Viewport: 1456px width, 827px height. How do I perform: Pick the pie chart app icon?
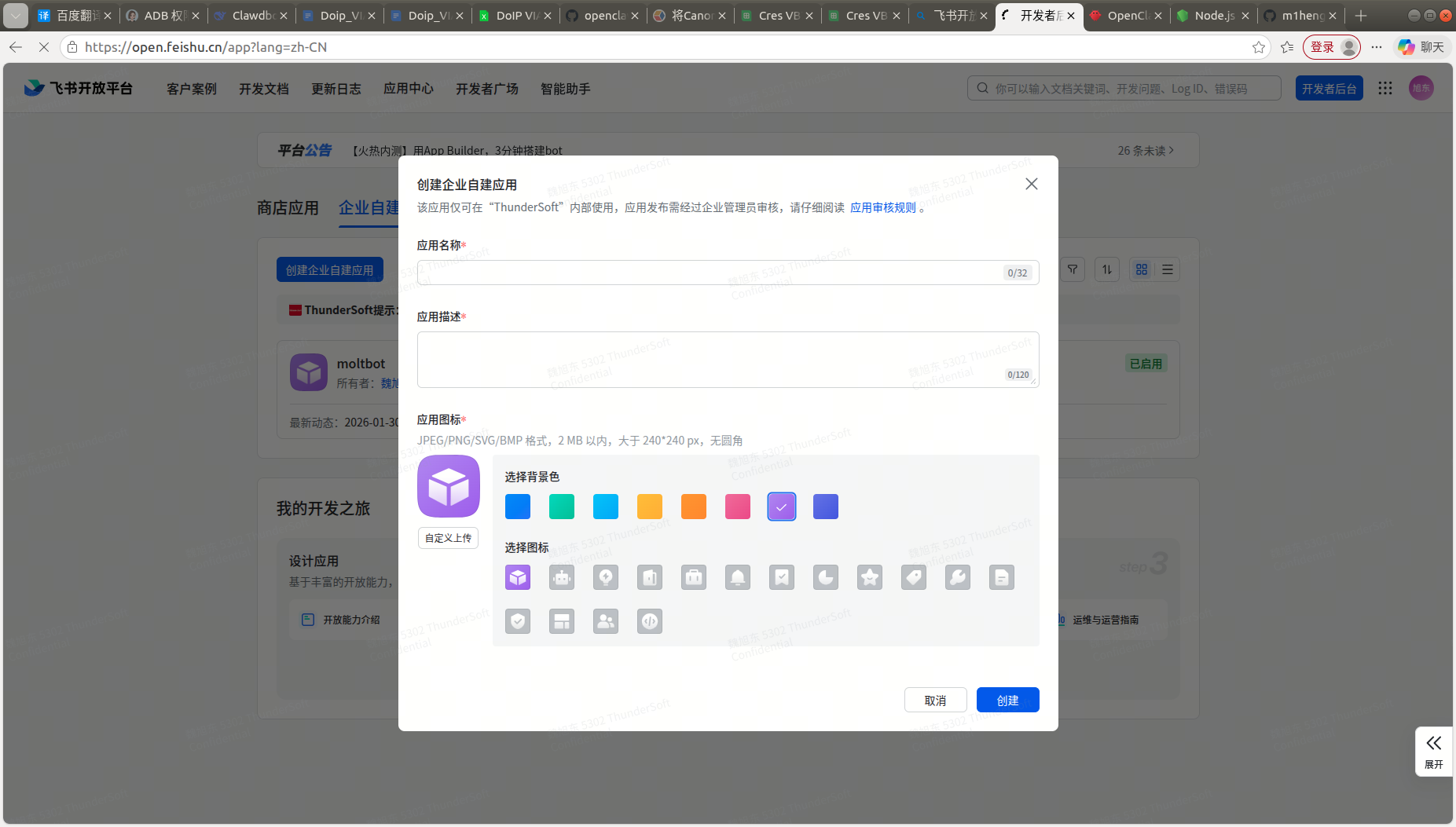(x=825, y=578)
